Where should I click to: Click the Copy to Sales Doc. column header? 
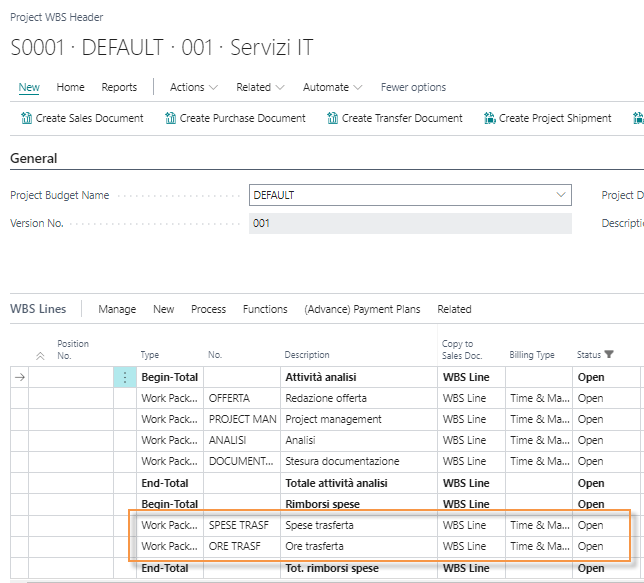(462, 350)
